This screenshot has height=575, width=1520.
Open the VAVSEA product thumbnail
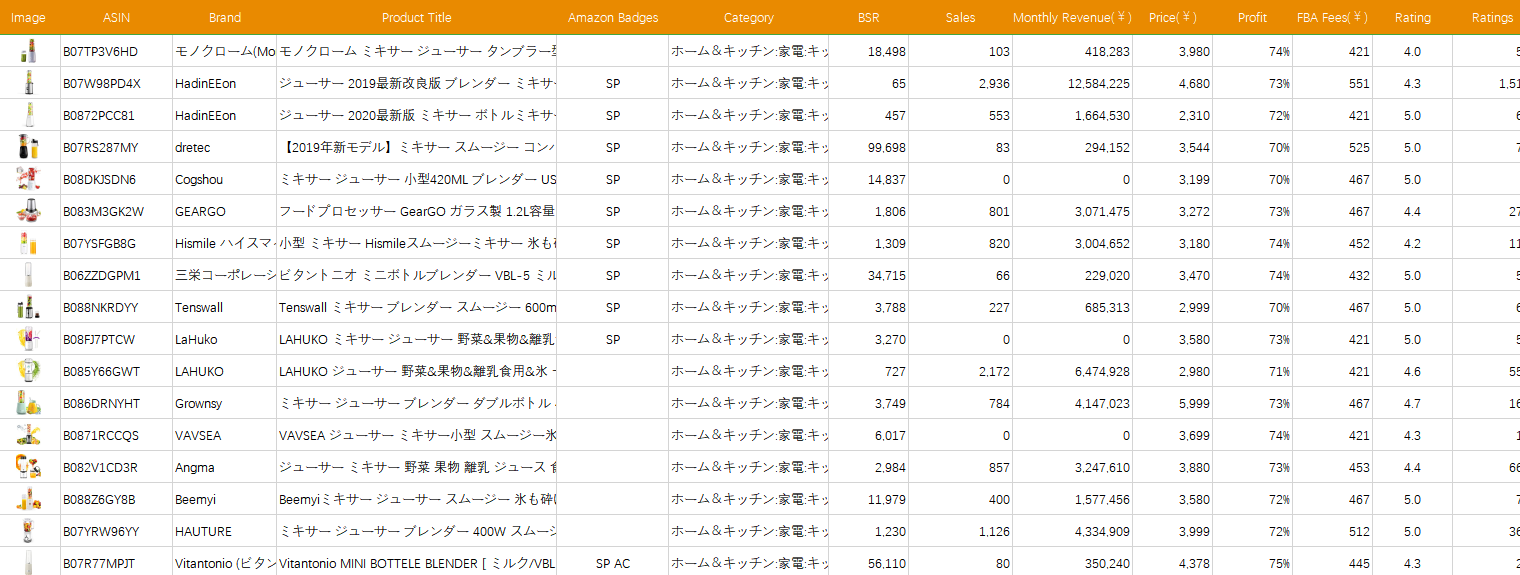coord(27,435)
